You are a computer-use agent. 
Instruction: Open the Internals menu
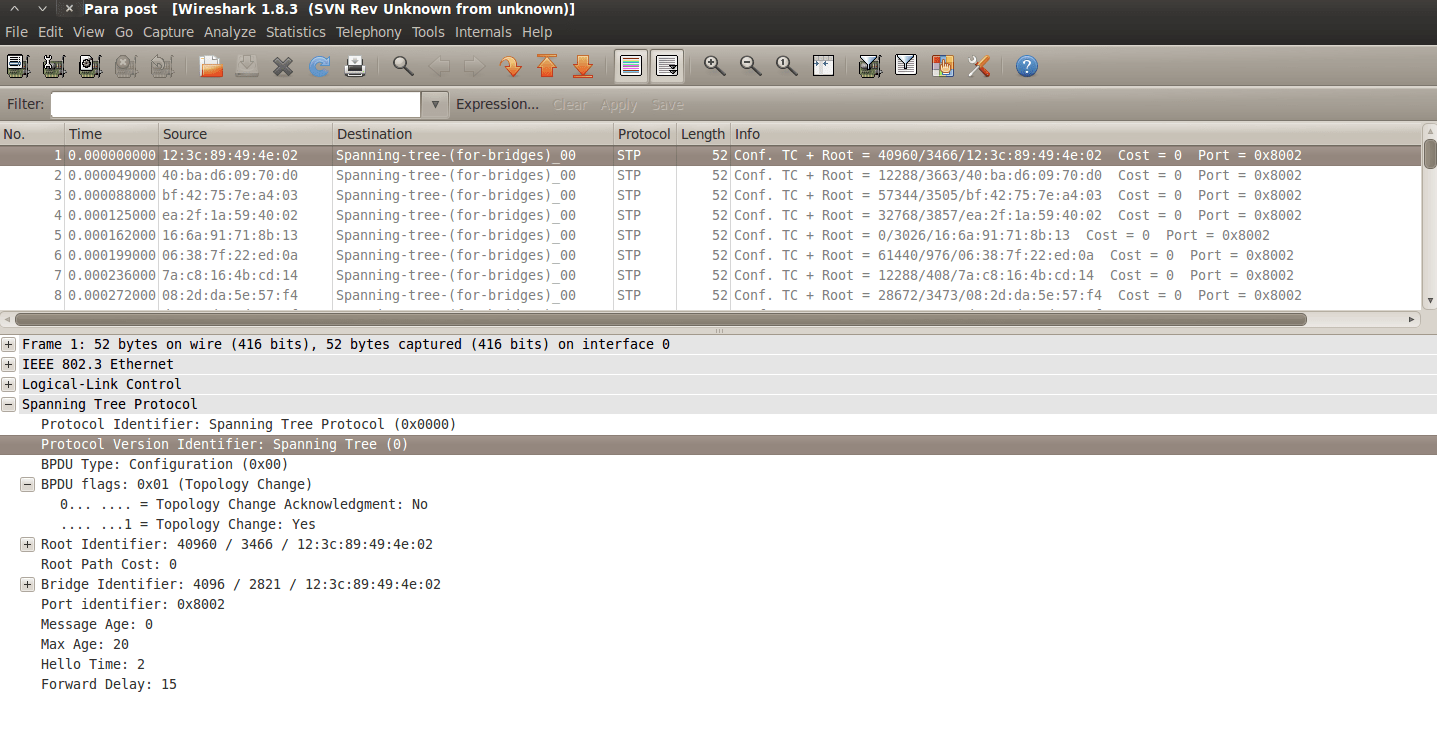tap(483, 32)
